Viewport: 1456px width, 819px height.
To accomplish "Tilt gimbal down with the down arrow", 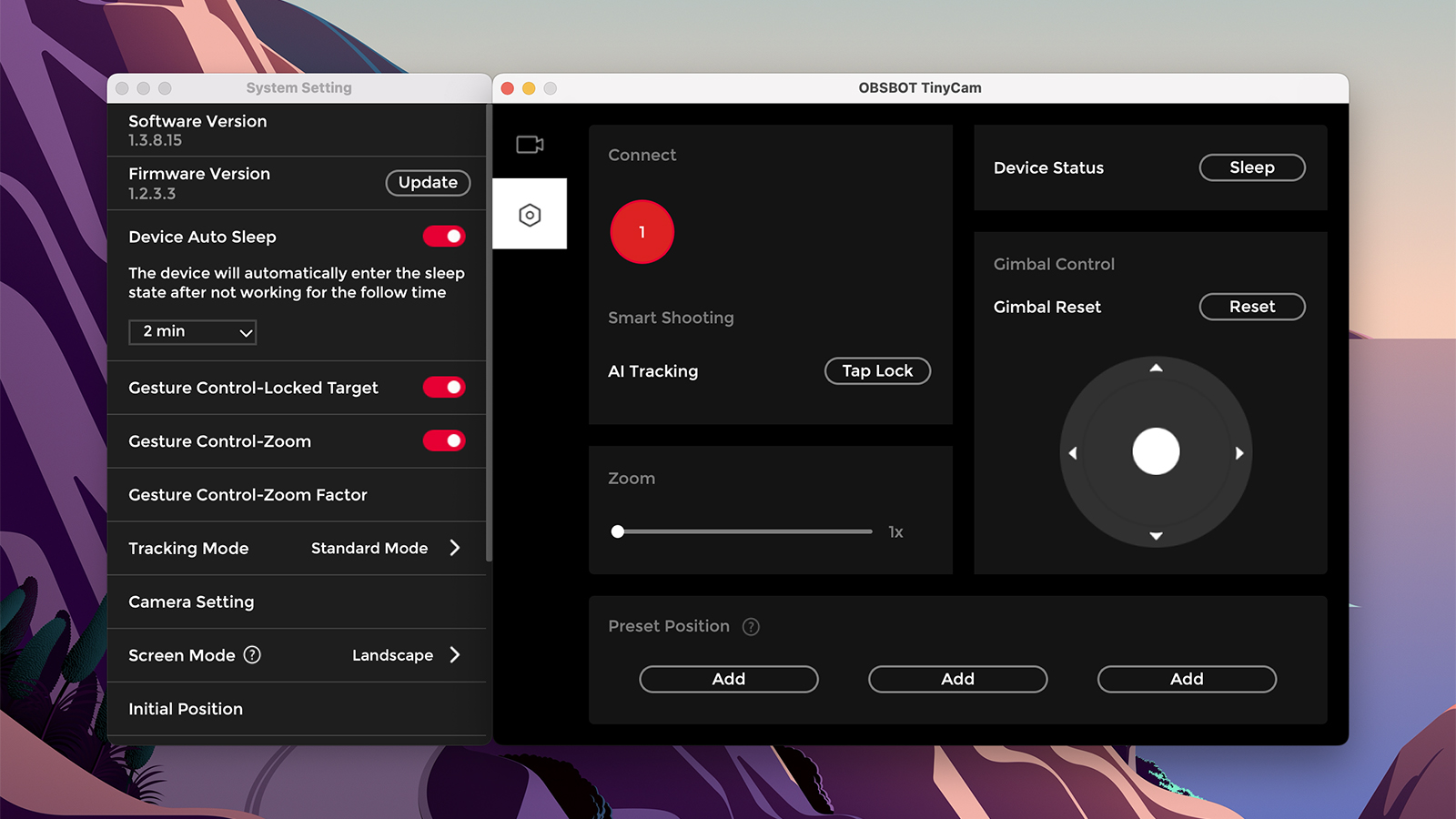I will (1156, 536).
